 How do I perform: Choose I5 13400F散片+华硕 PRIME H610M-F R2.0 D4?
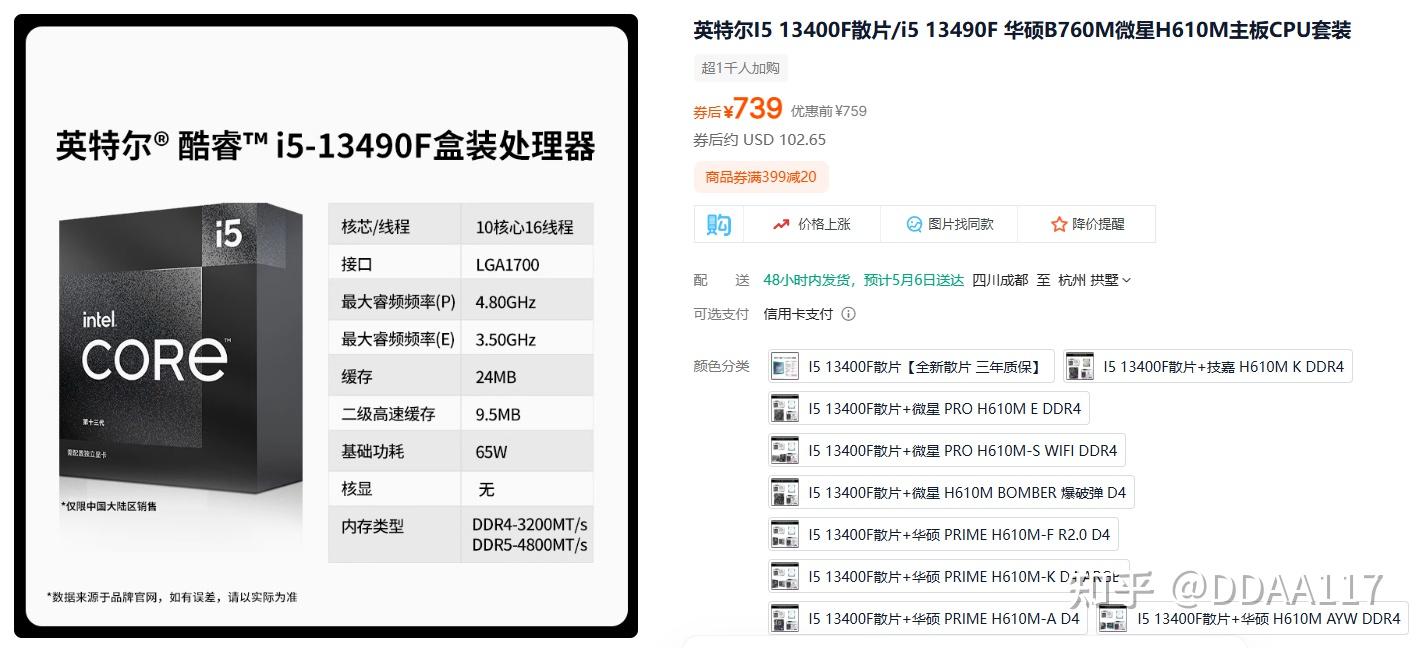(943, 534)
